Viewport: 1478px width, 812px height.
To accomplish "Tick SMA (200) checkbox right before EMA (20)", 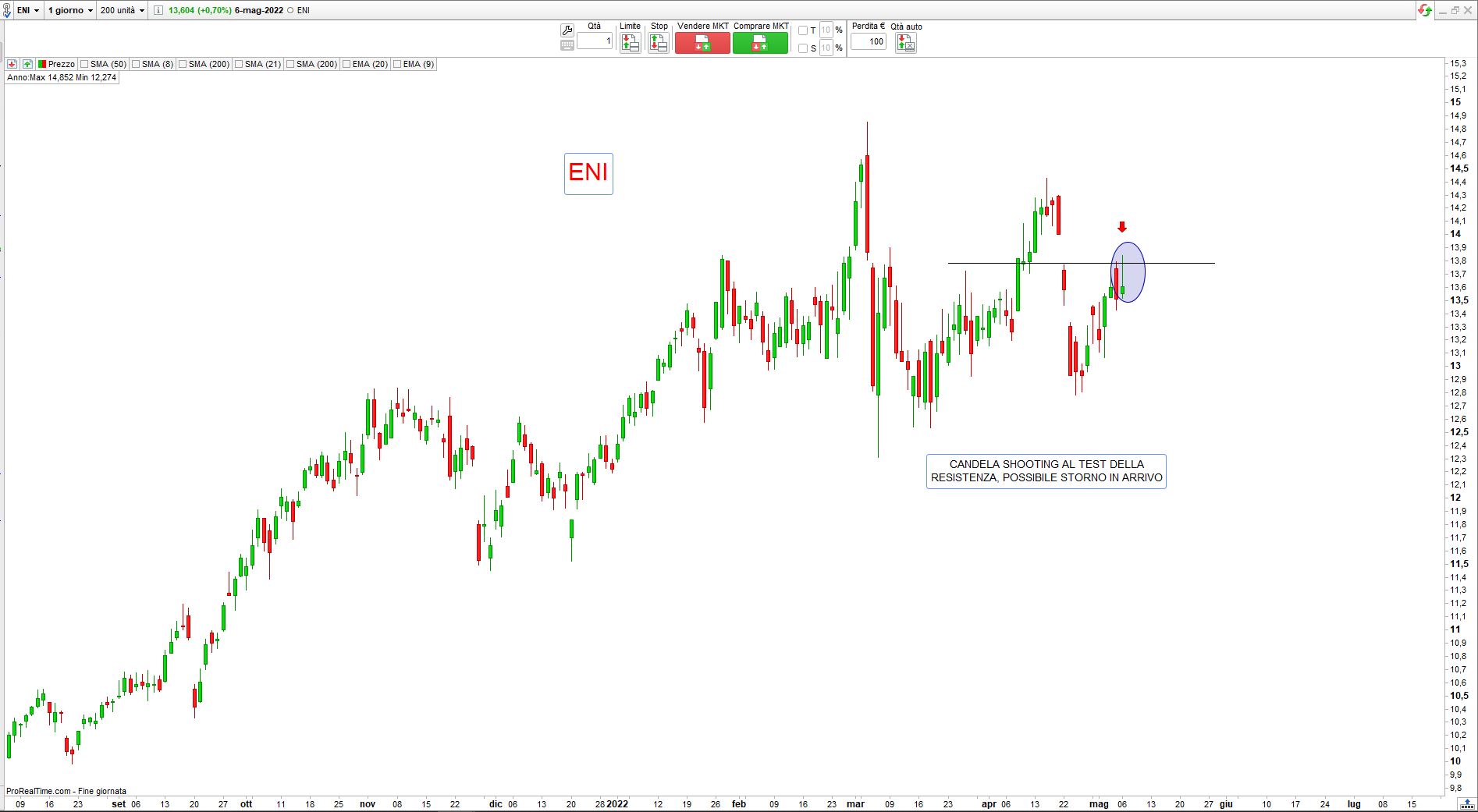I will pos(290,64).
